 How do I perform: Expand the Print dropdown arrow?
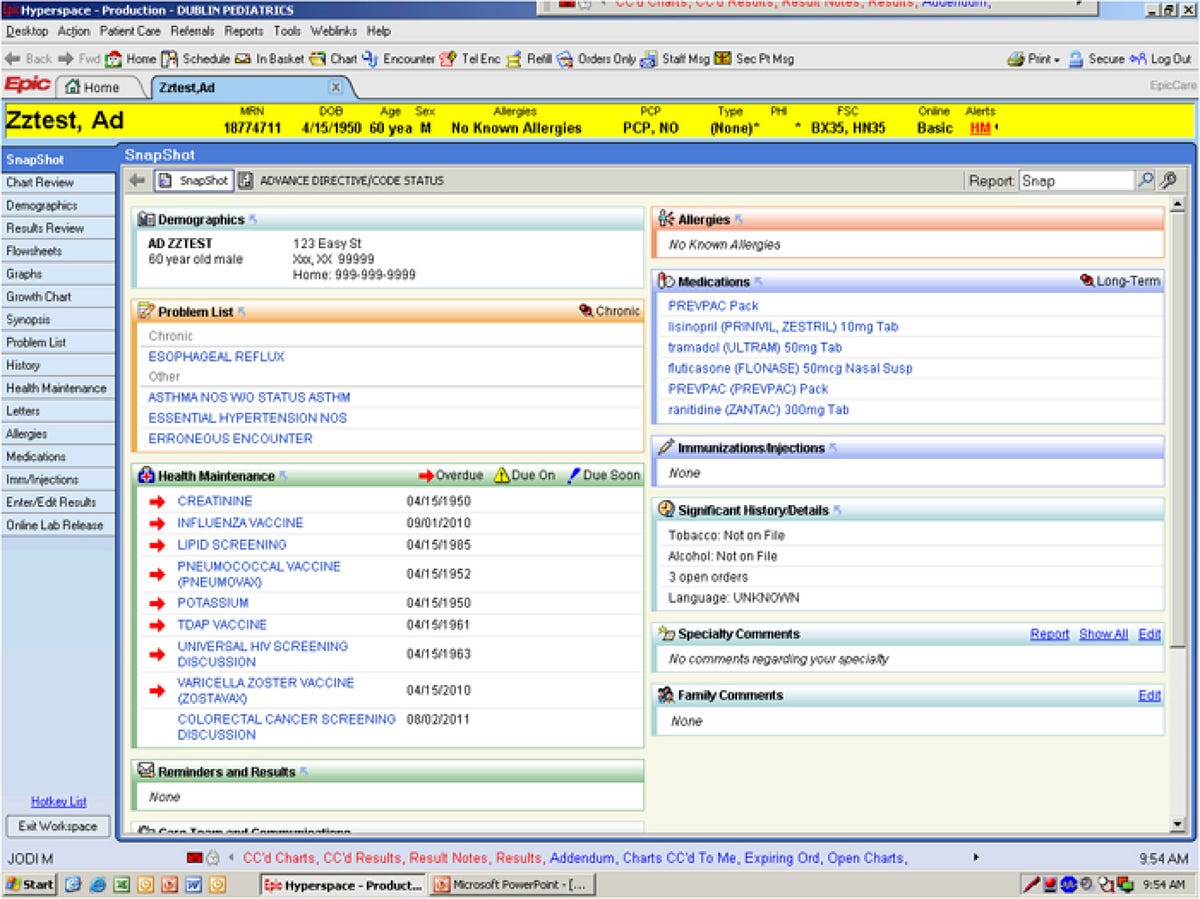1057,60
